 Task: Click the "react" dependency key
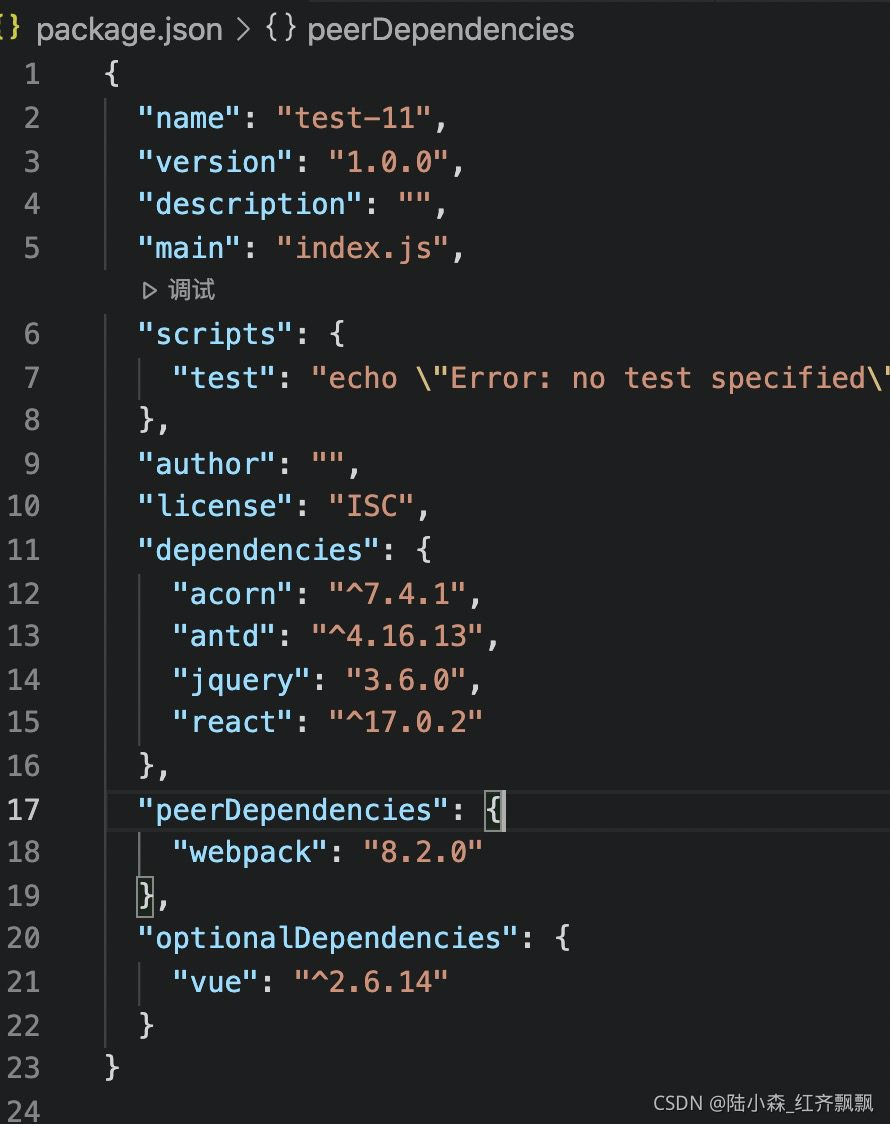232,722
